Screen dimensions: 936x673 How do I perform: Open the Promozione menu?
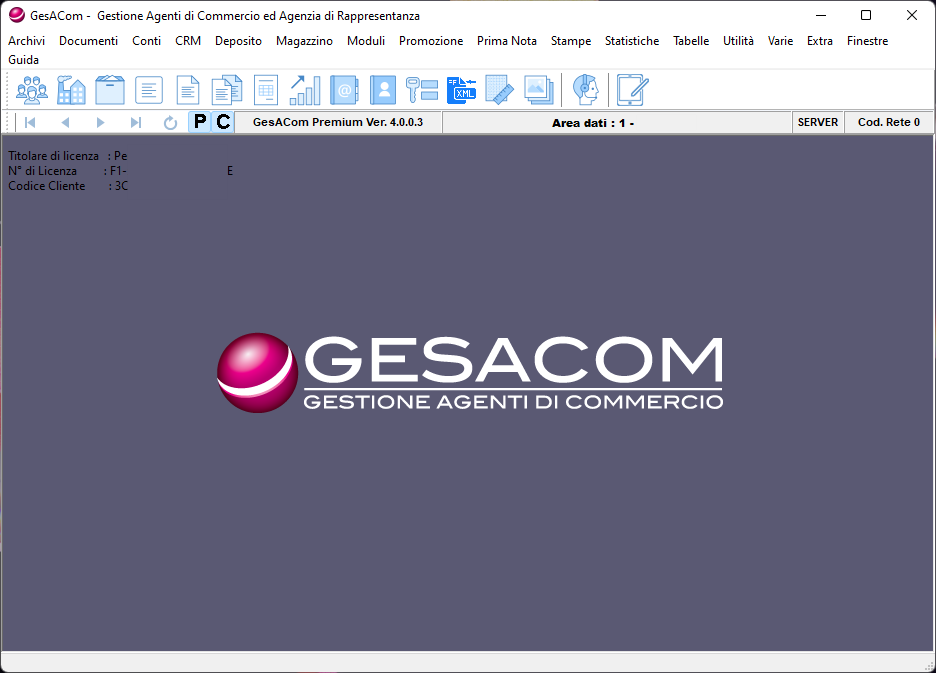(431, 41)
